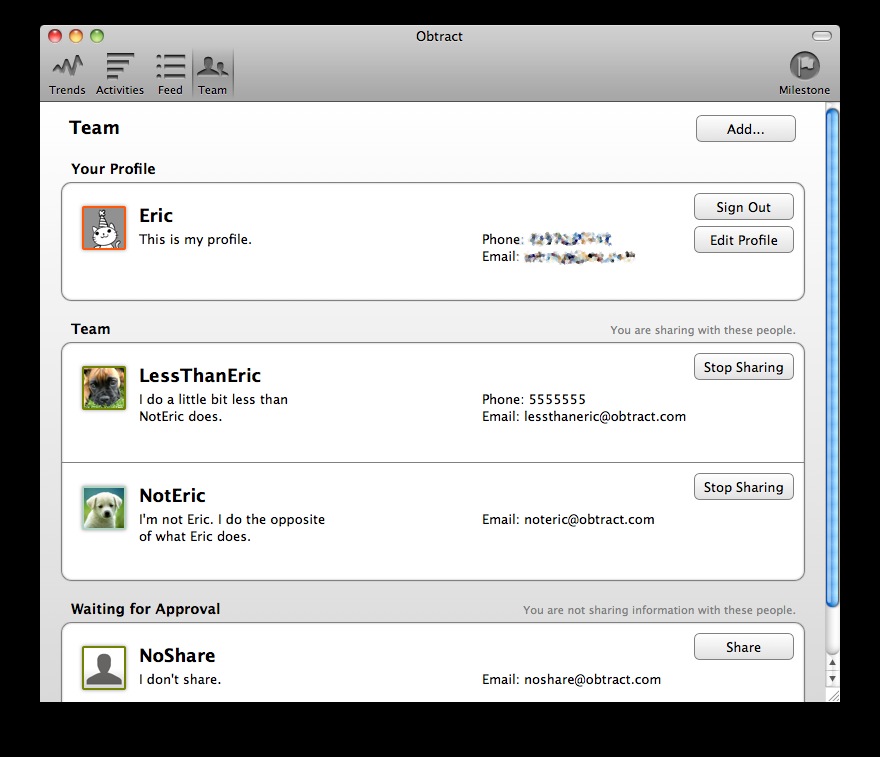
Task: Click email noteric@obtract.com
Action: click(x=589, y=520)
